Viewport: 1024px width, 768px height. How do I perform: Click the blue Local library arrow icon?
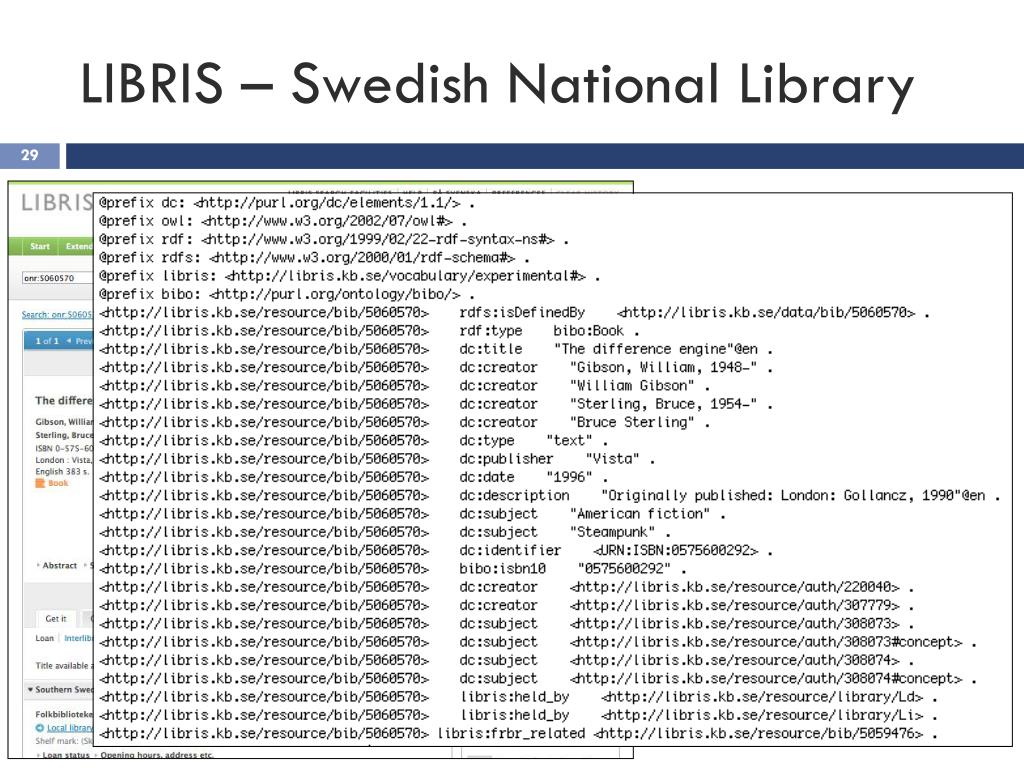click(x=39, y=728)
